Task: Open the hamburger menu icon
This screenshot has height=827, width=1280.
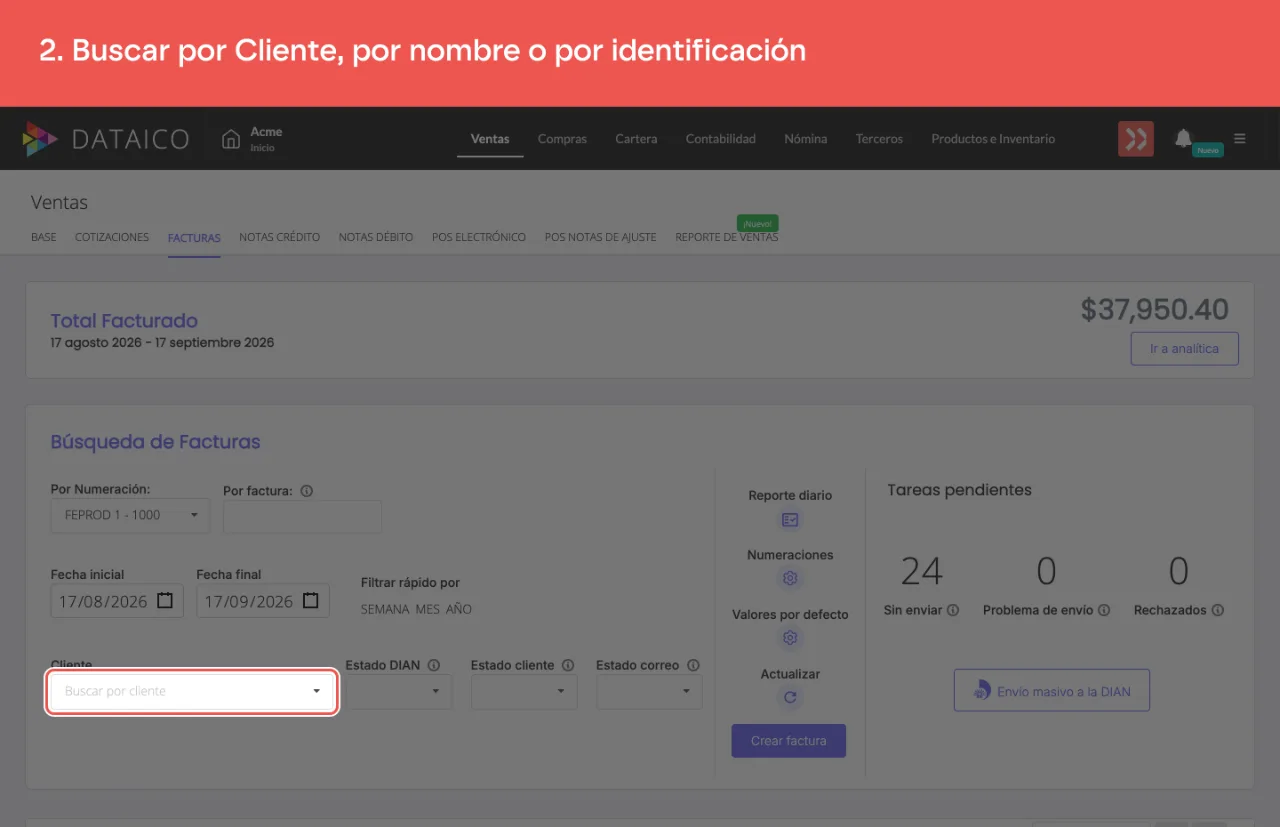Action: point(1240,139)
